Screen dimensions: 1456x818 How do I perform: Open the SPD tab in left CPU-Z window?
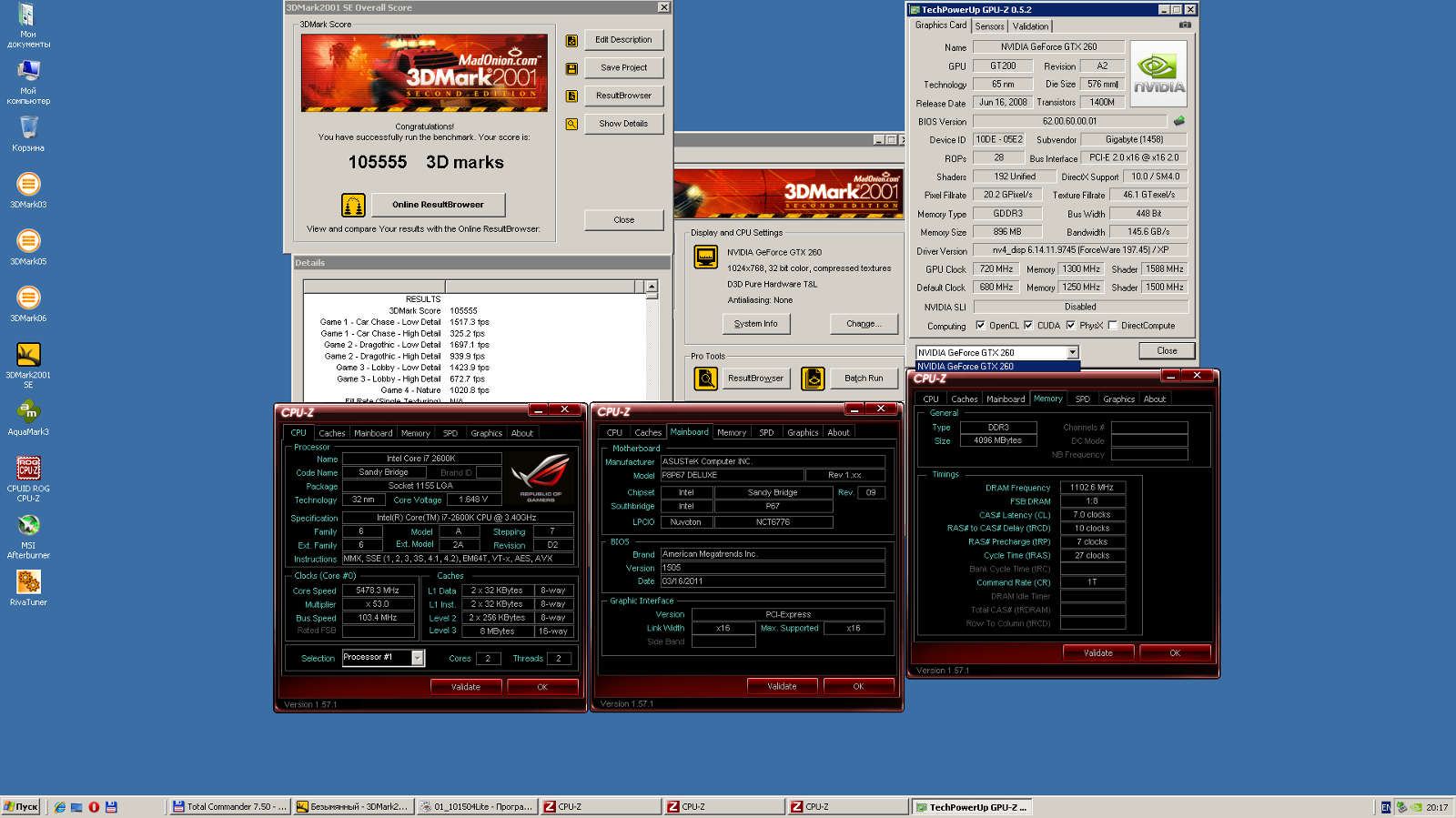[x=450, y=433]
